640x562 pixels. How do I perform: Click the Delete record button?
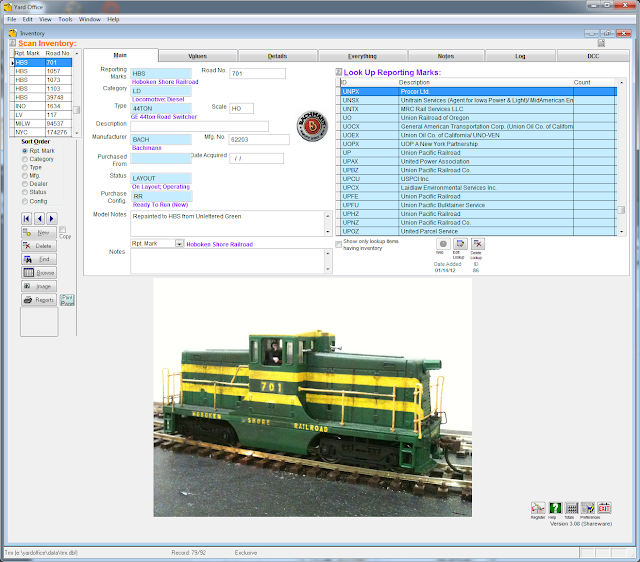pos(39,246)
